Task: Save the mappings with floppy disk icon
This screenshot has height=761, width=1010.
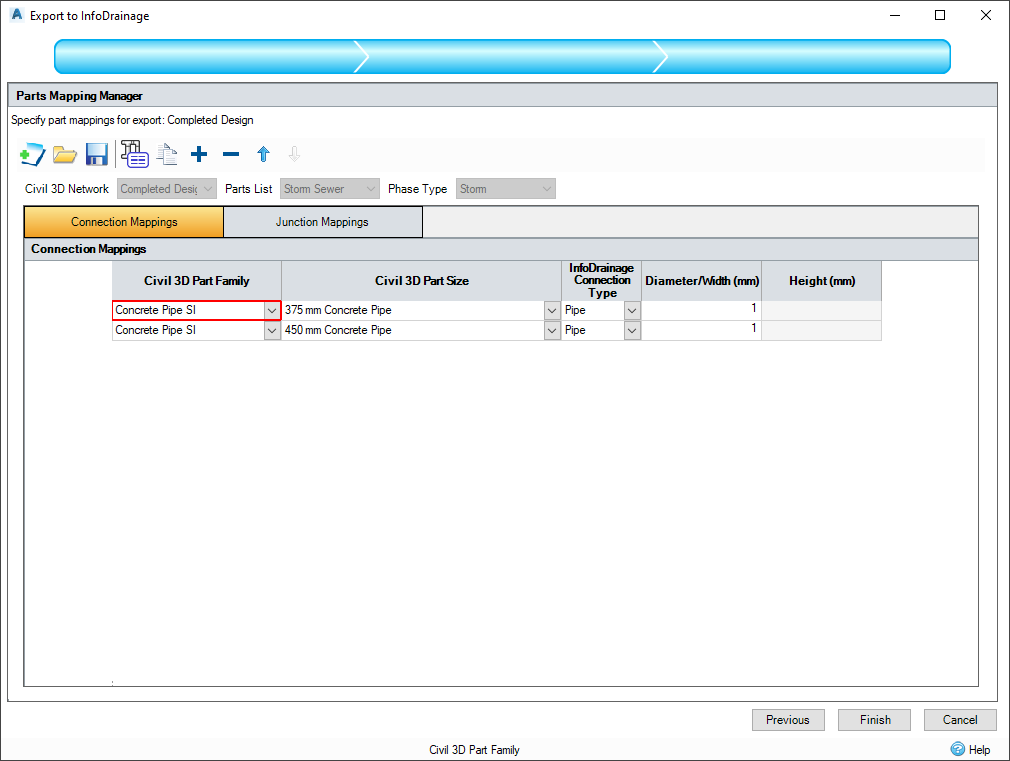Action: pos(97,155)
